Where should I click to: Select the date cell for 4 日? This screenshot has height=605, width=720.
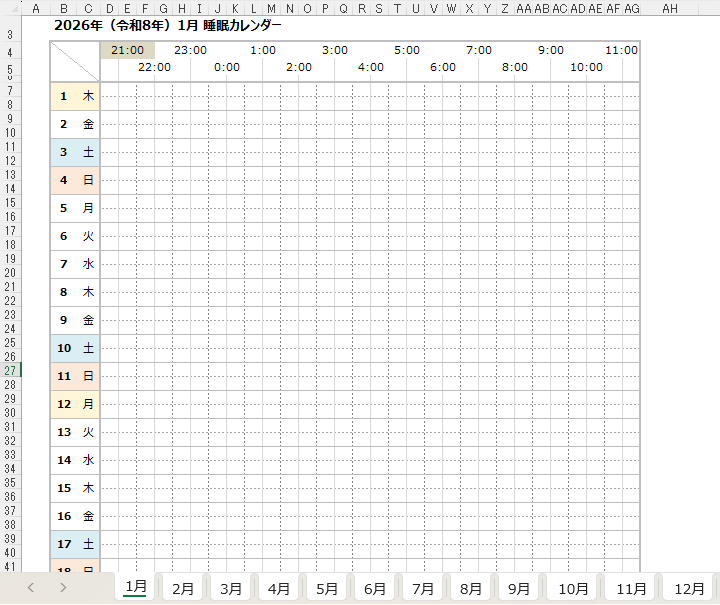point(75,181)
